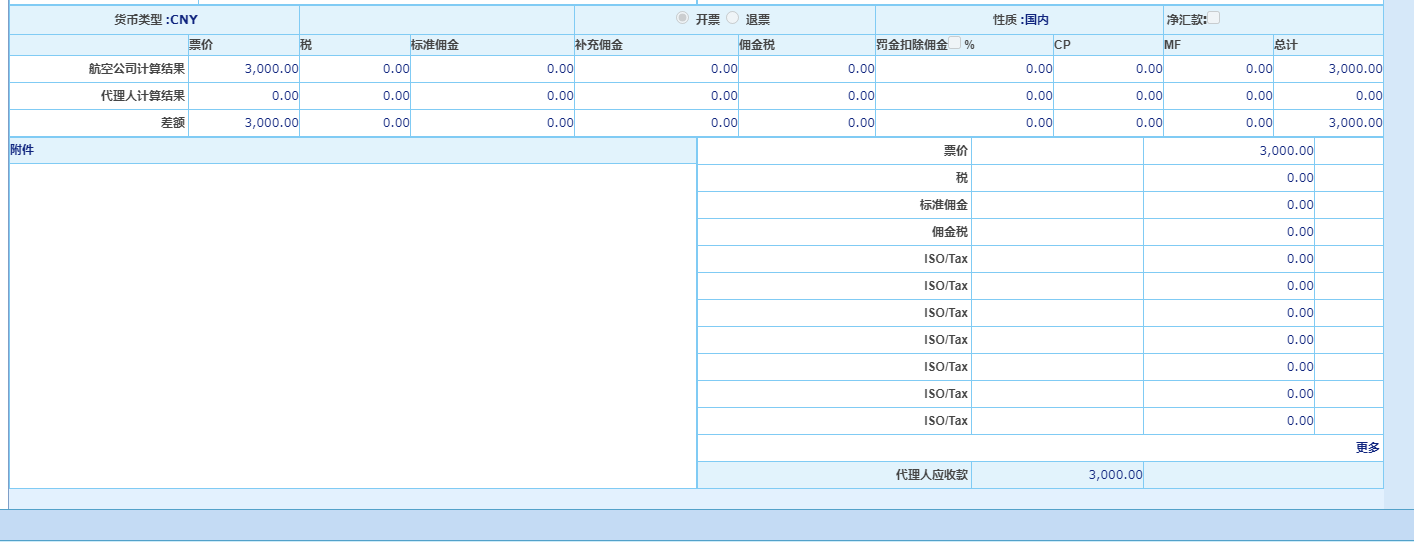1414x542 pixels.
Task: Select the 退票 radio button
Action: pyautogui.click(x=733, y=18)
